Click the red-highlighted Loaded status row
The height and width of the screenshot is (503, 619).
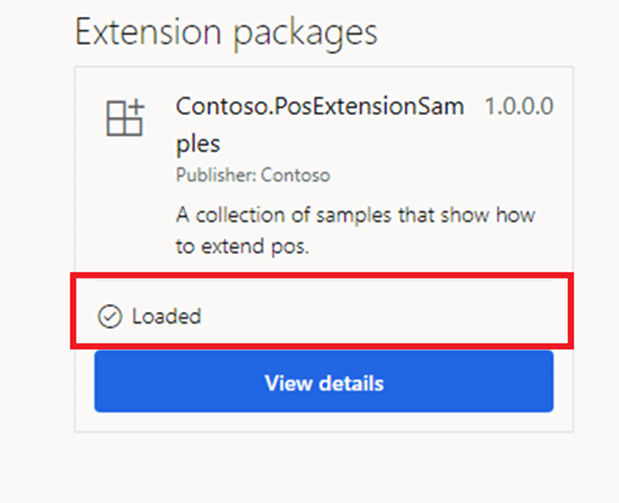click(322, 311)
